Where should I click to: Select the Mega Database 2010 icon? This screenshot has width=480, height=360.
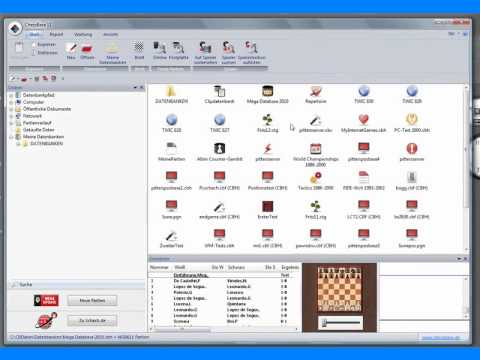click(x=267, y=95)
